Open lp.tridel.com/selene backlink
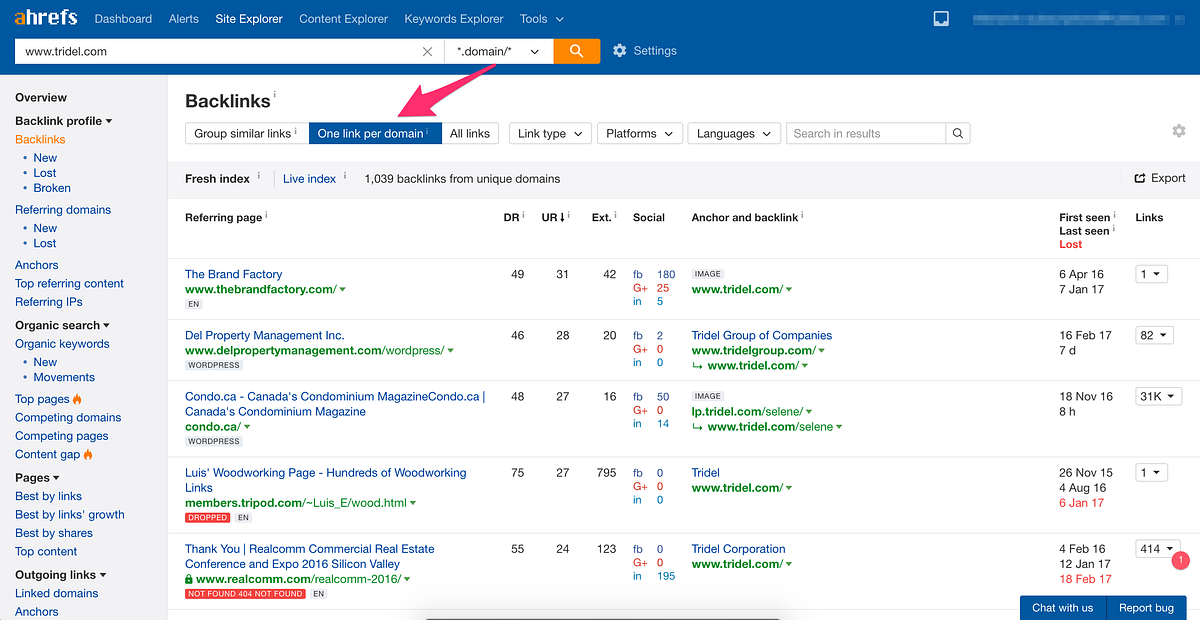Screen dimensions: 1200x620 tap(749, 412)
